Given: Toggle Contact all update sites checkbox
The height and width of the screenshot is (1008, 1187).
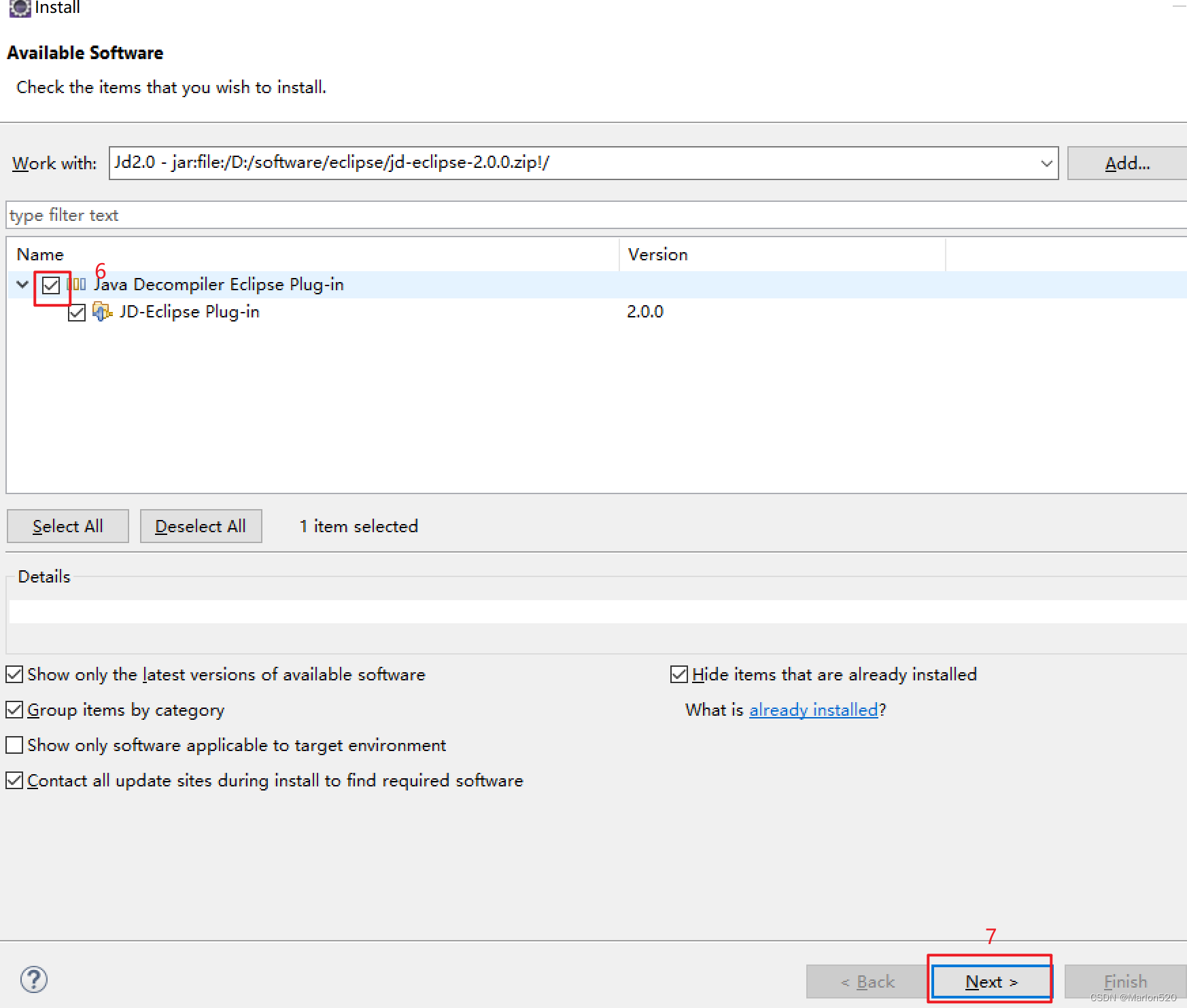Looking at the screenshot, I should (x=14, y=780).
